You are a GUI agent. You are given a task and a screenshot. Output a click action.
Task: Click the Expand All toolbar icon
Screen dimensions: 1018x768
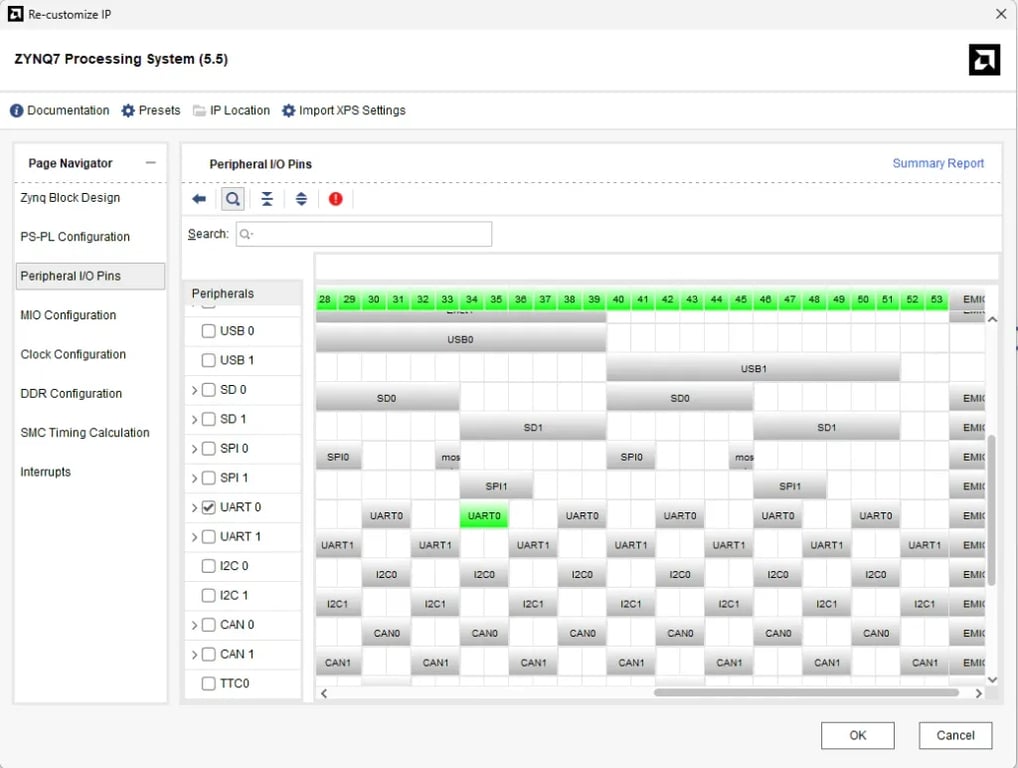[301, 199]
